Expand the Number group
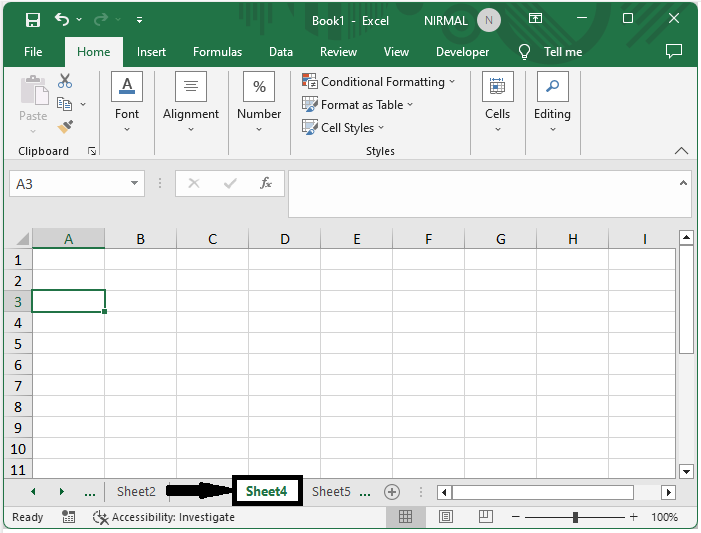Image resolution: width=701 pixels, height=533 pixels. 259,102
